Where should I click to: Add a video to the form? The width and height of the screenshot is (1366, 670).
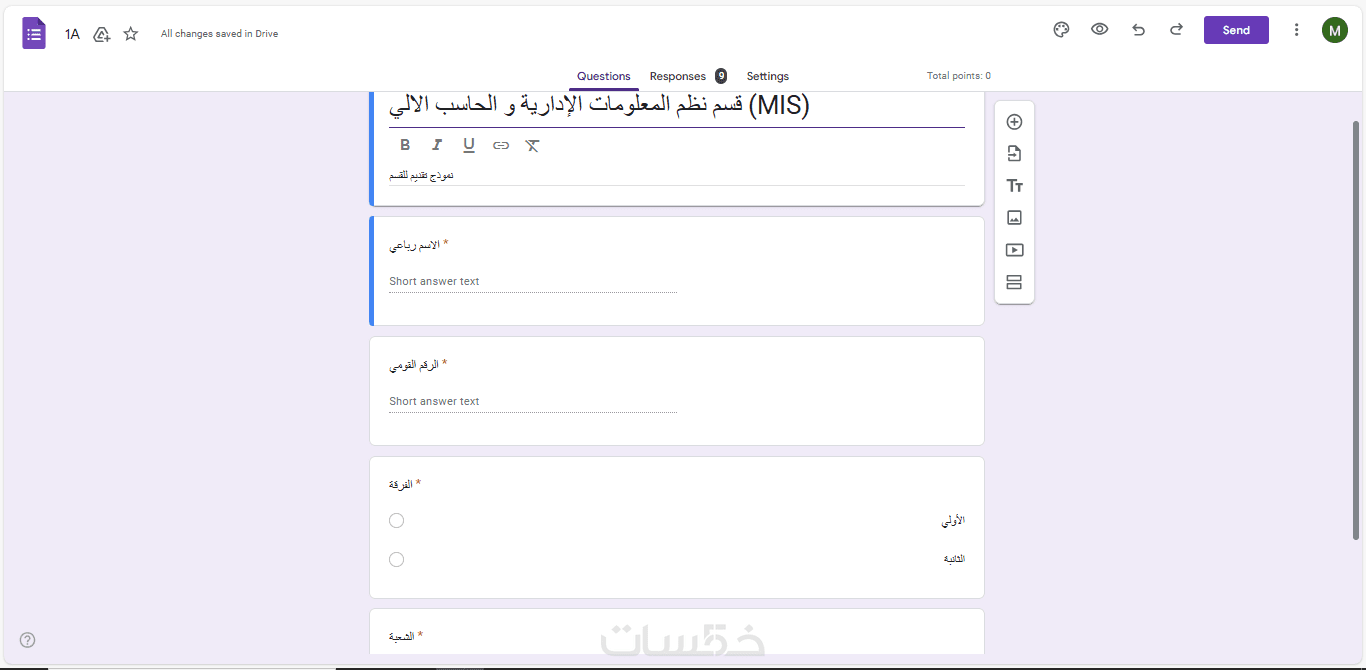(x=1014, y=250)
